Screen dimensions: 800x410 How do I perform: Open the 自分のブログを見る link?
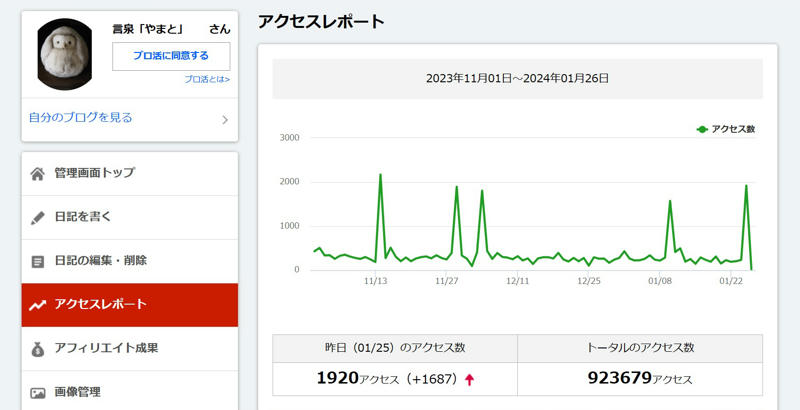[x=81, y=118]
